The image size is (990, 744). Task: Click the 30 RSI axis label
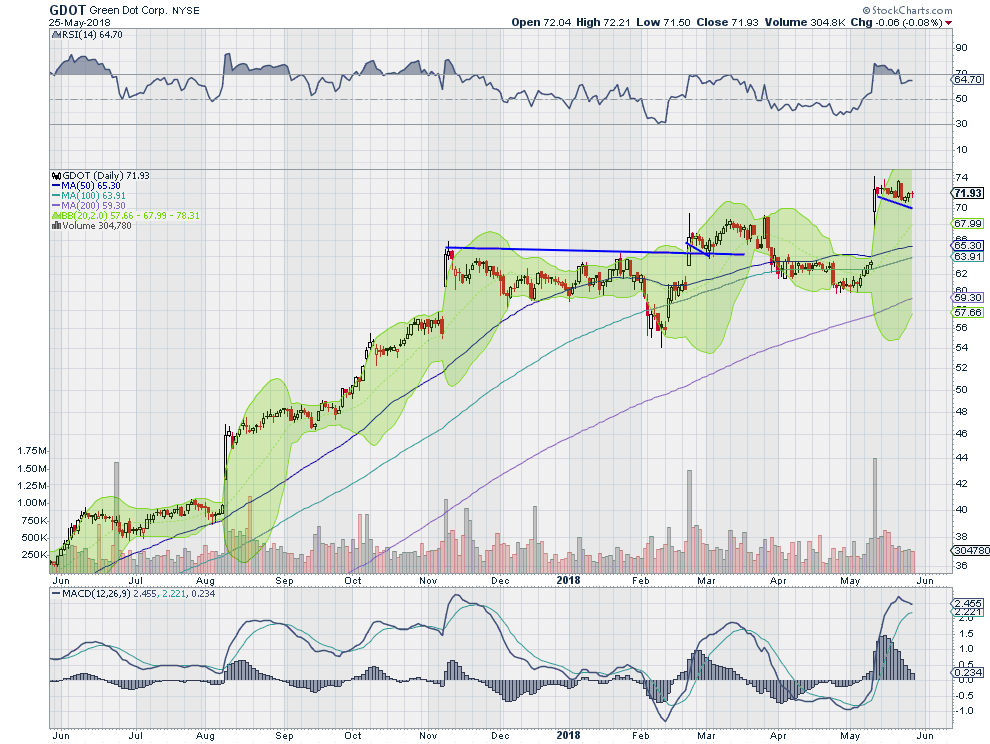(961, 124)
